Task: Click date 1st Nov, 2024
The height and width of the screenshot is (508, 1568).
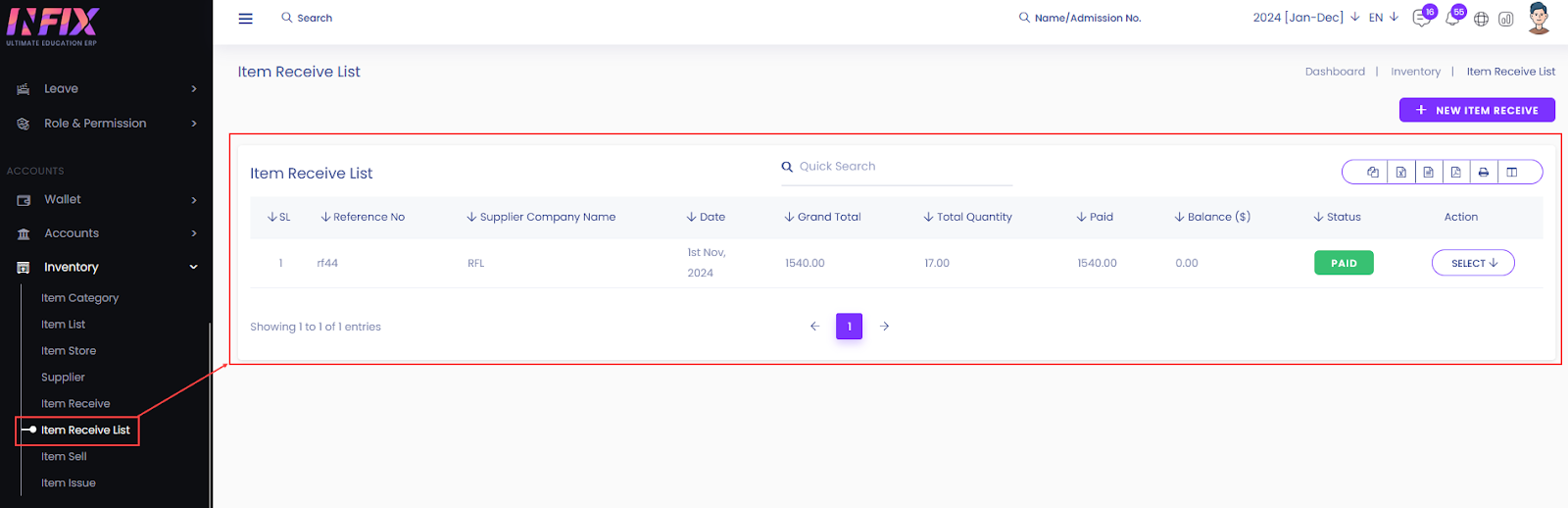Action: tap(707, 263)
